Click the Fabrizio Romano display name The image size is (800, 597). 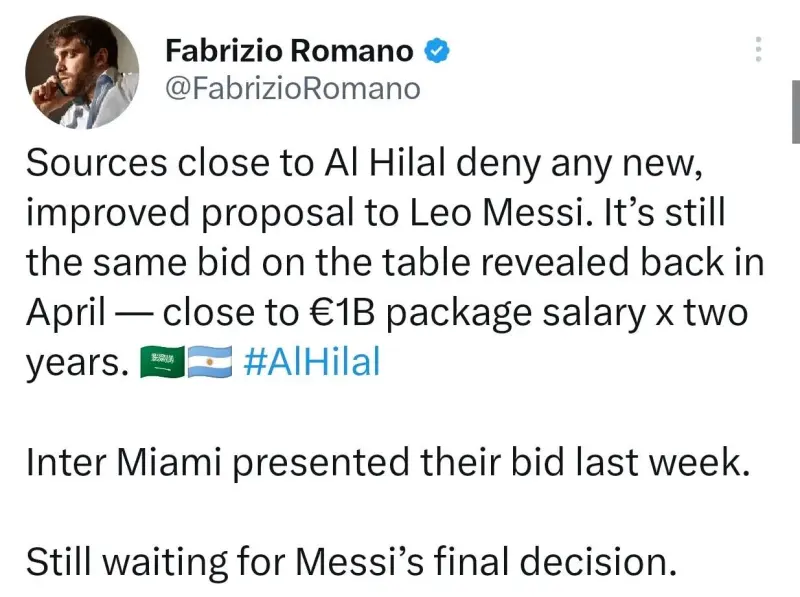coord(289,51)
